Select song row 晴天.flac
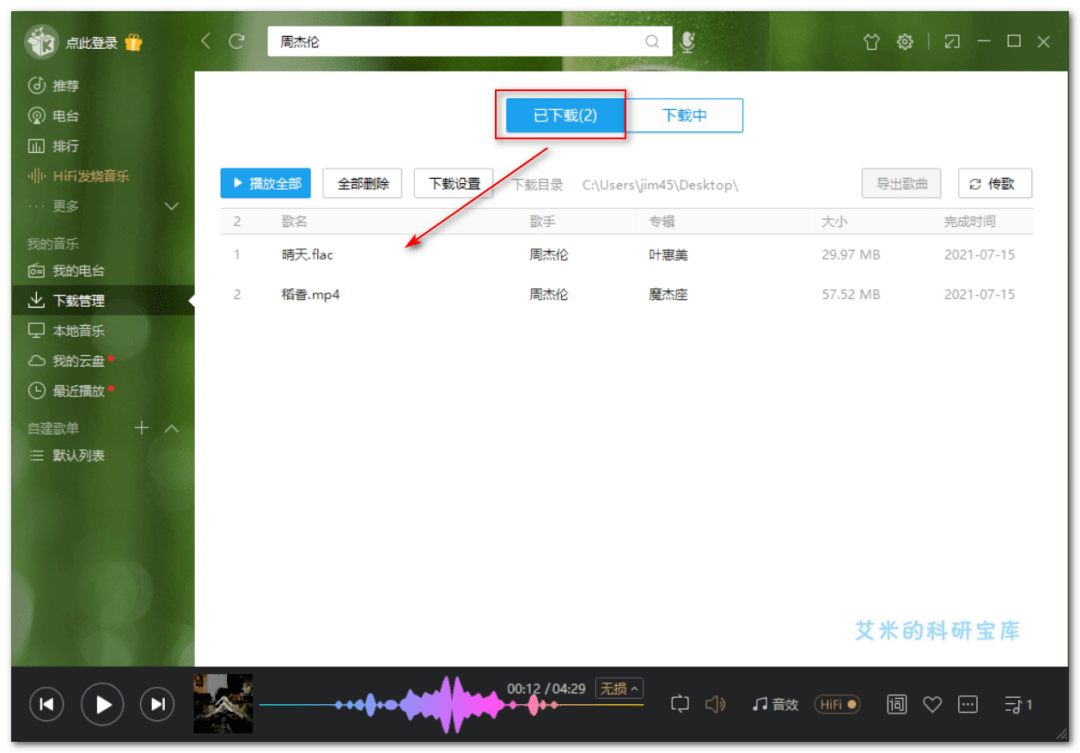Image resolution: width=1080 pixels, height=753 pixels. pyautogui.click(x=626, y=255)
